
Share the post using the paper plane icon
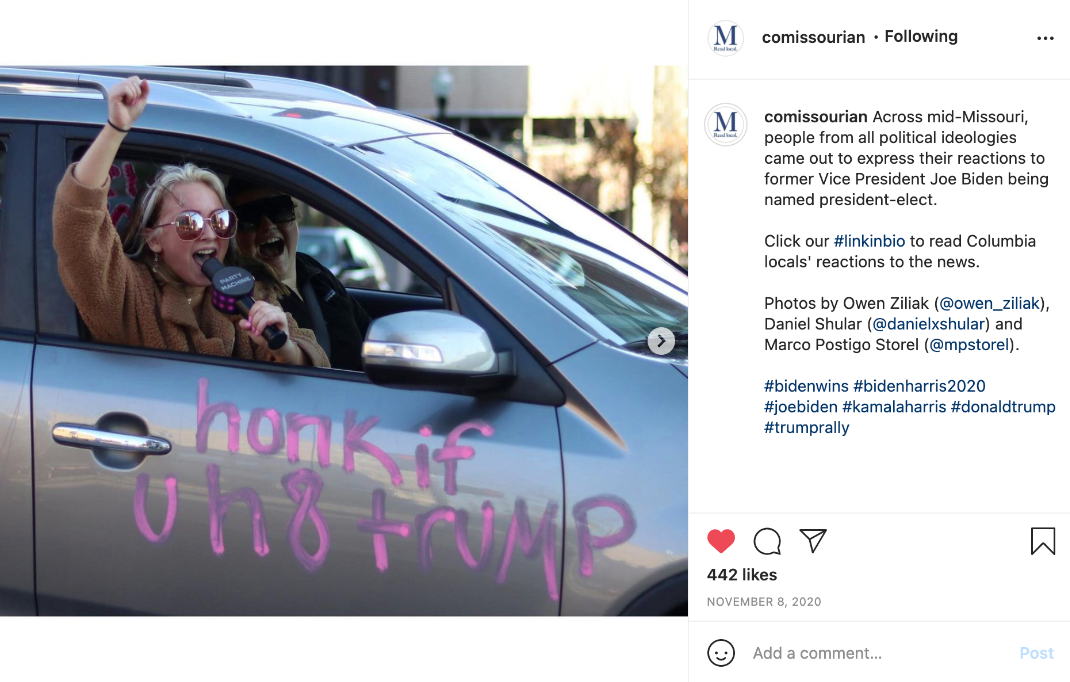(x=813, y=541)
